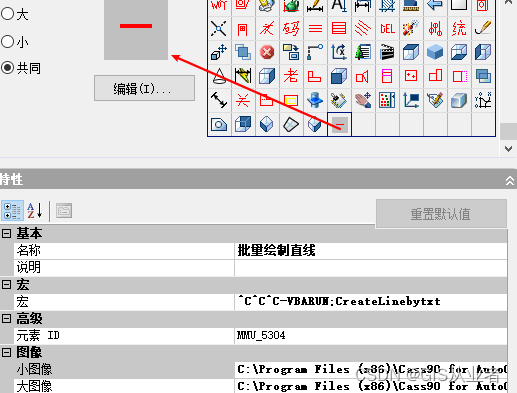Select the film clapperboard icon
This screenshot has width=517, height=393.
[x=387, y=52]
